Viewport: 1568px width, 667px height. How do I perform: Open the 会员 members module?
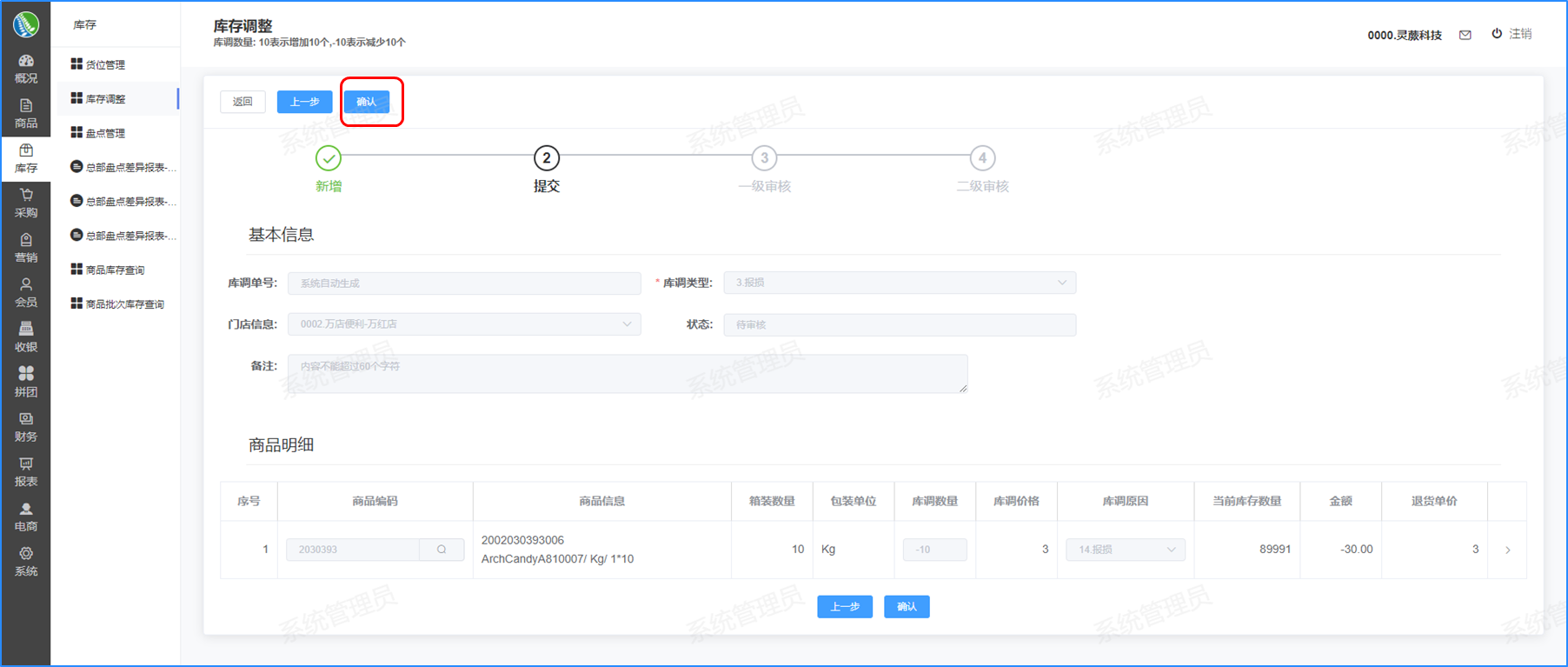26,293
